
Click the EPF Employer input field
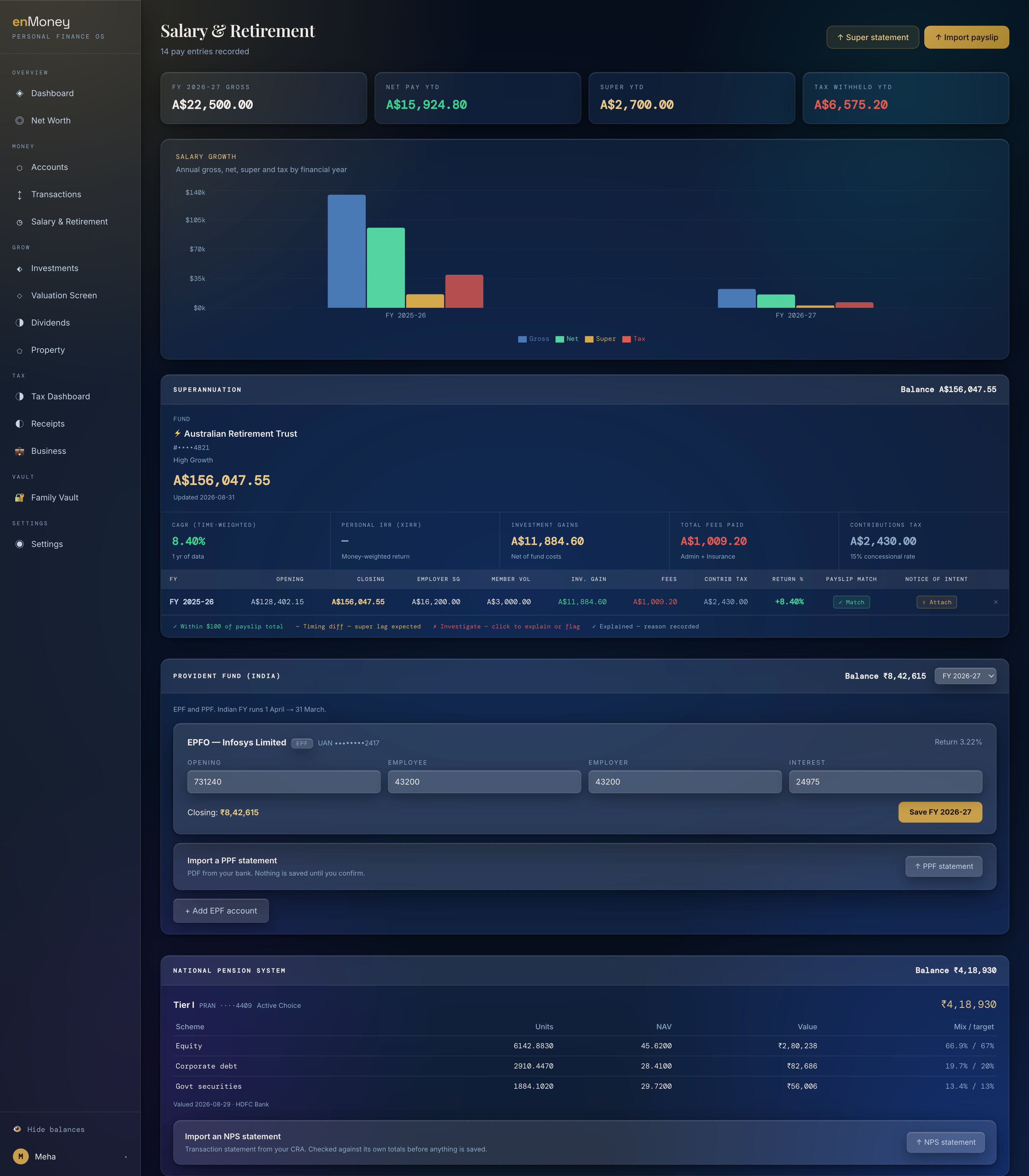tap(684, 782)
